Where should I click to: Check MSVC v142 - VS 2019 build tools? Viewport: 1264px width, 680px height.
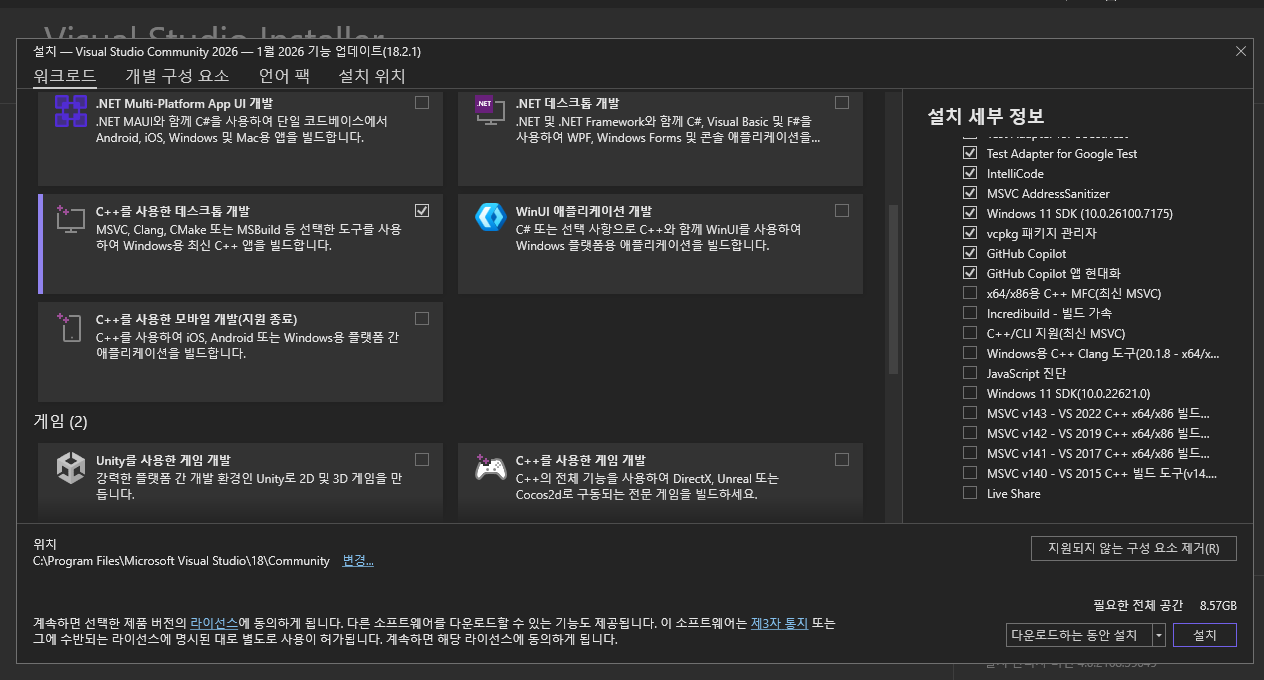[970, 433]
